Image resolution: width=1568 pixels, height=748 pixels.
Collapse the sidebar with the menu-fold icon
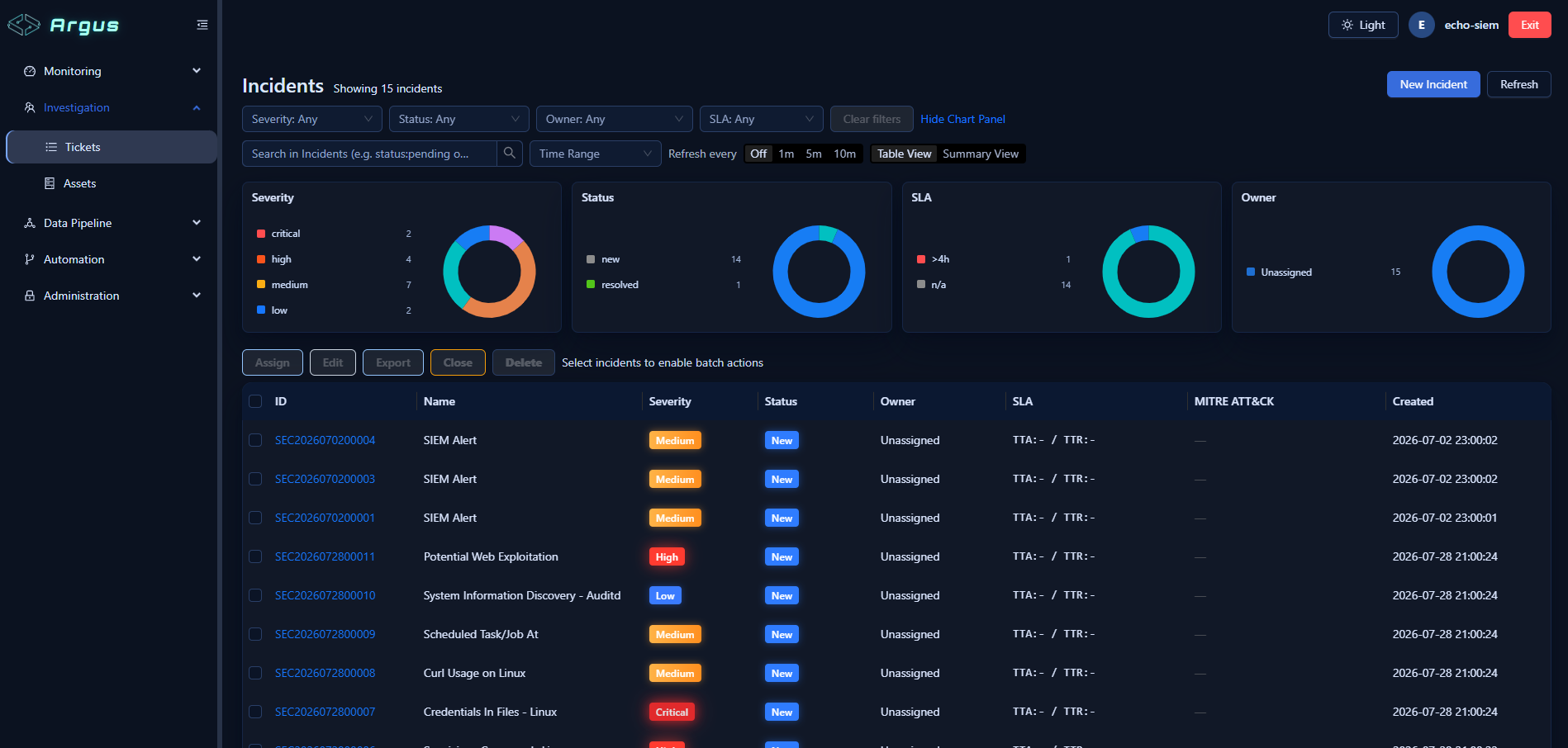(202, 25)
